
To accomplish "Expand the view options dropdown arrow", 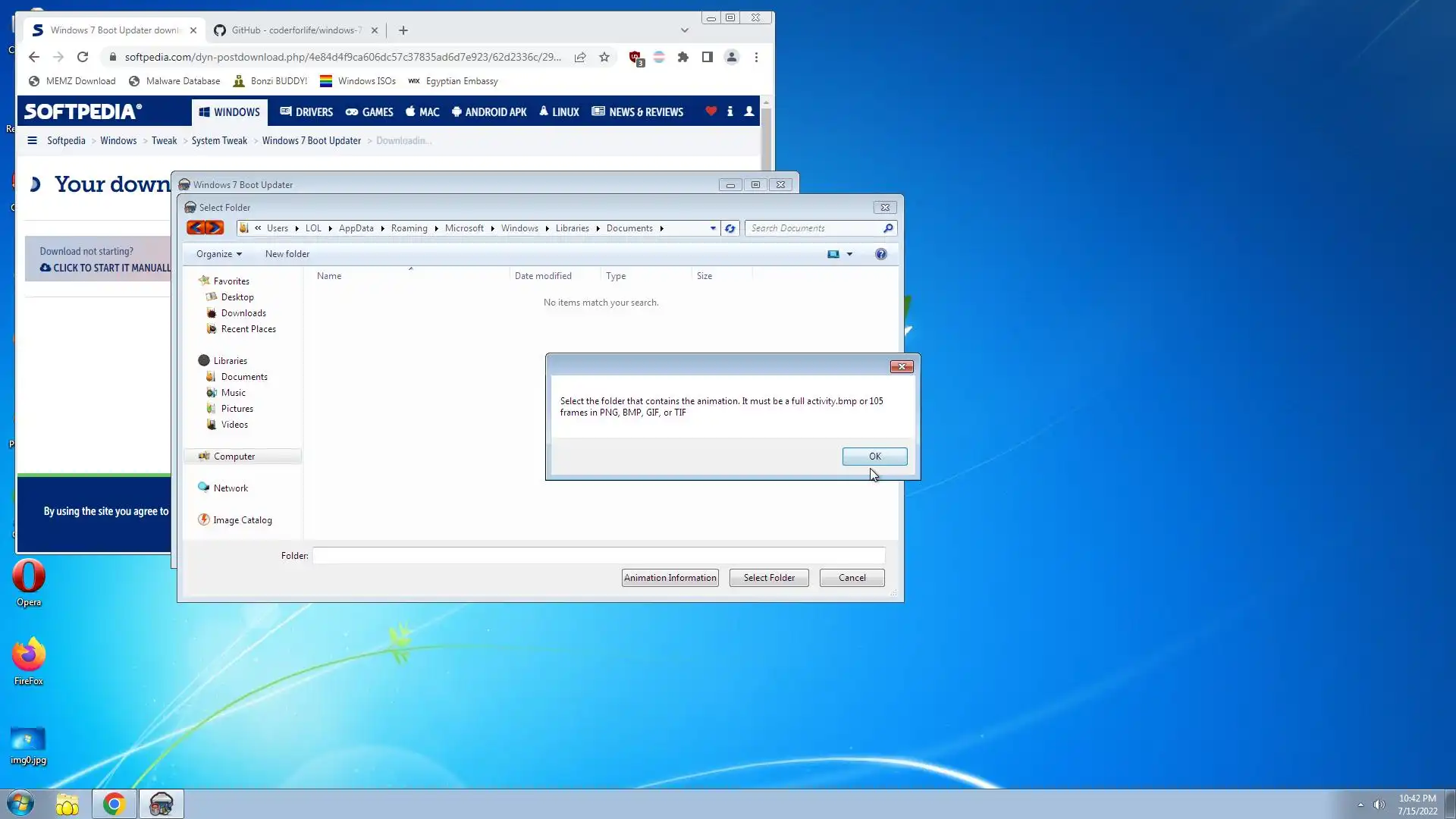I will tap(849, 254).
